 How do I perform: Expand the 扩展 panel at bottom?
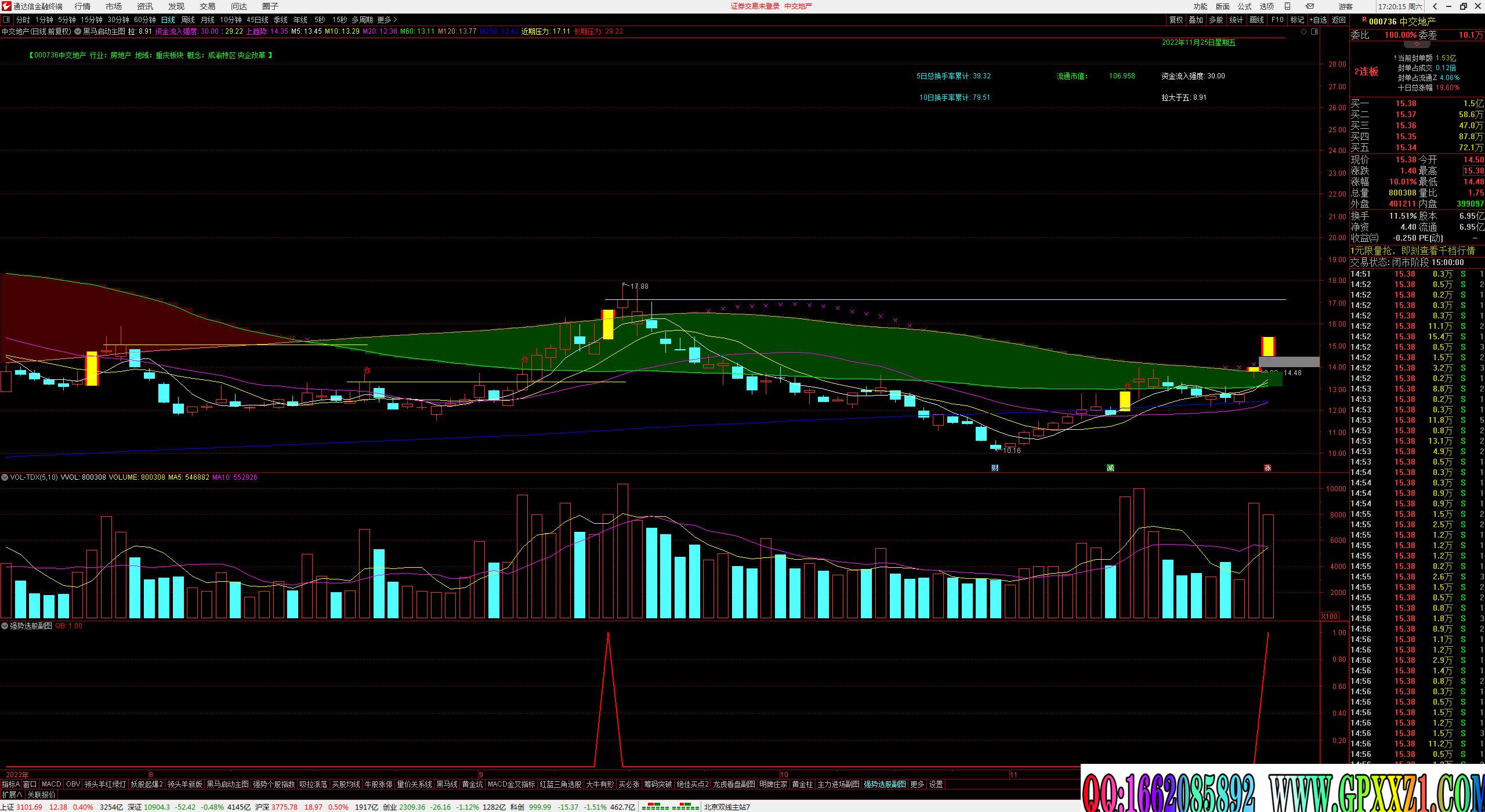12,795
